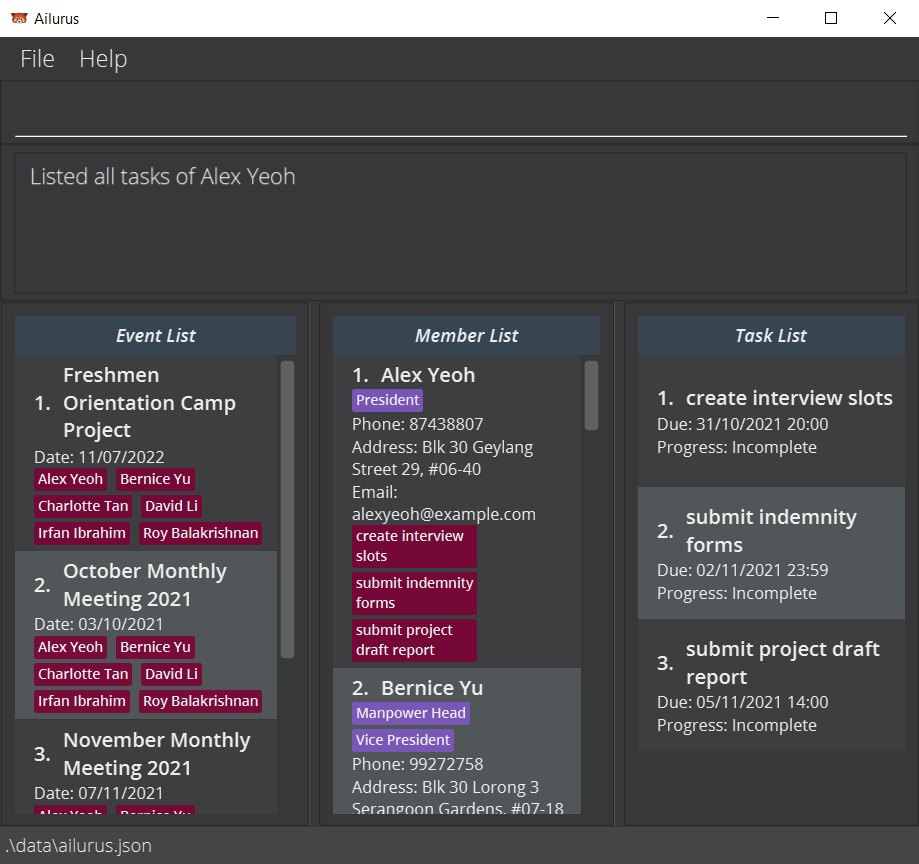Open the Help menu
919x864 pixels.
(103, 59)
